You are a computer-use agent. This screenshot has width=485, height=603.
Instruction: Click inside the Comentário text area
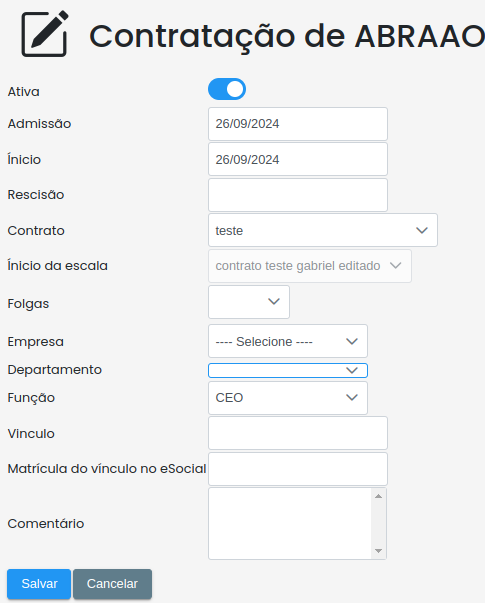point(290,523)
